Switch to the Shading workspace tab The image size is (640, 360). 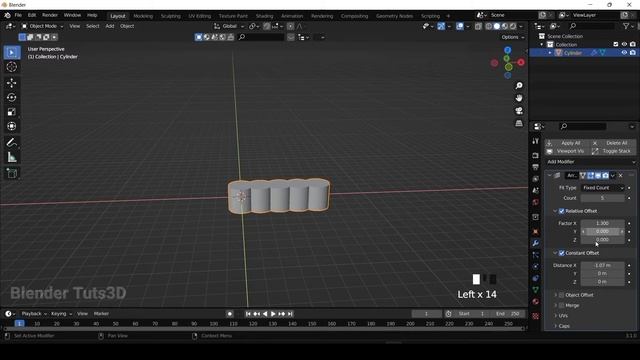pos(264,16)
